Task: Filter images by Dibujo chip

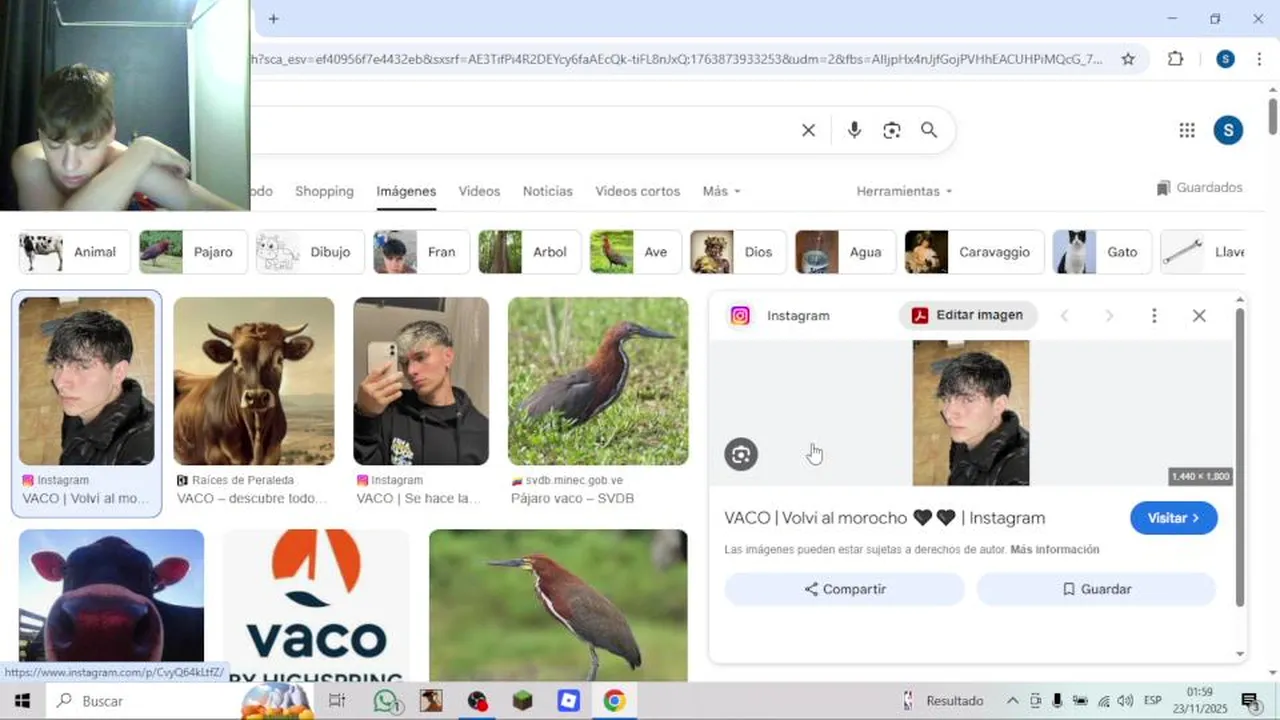Action: point(309,252)
